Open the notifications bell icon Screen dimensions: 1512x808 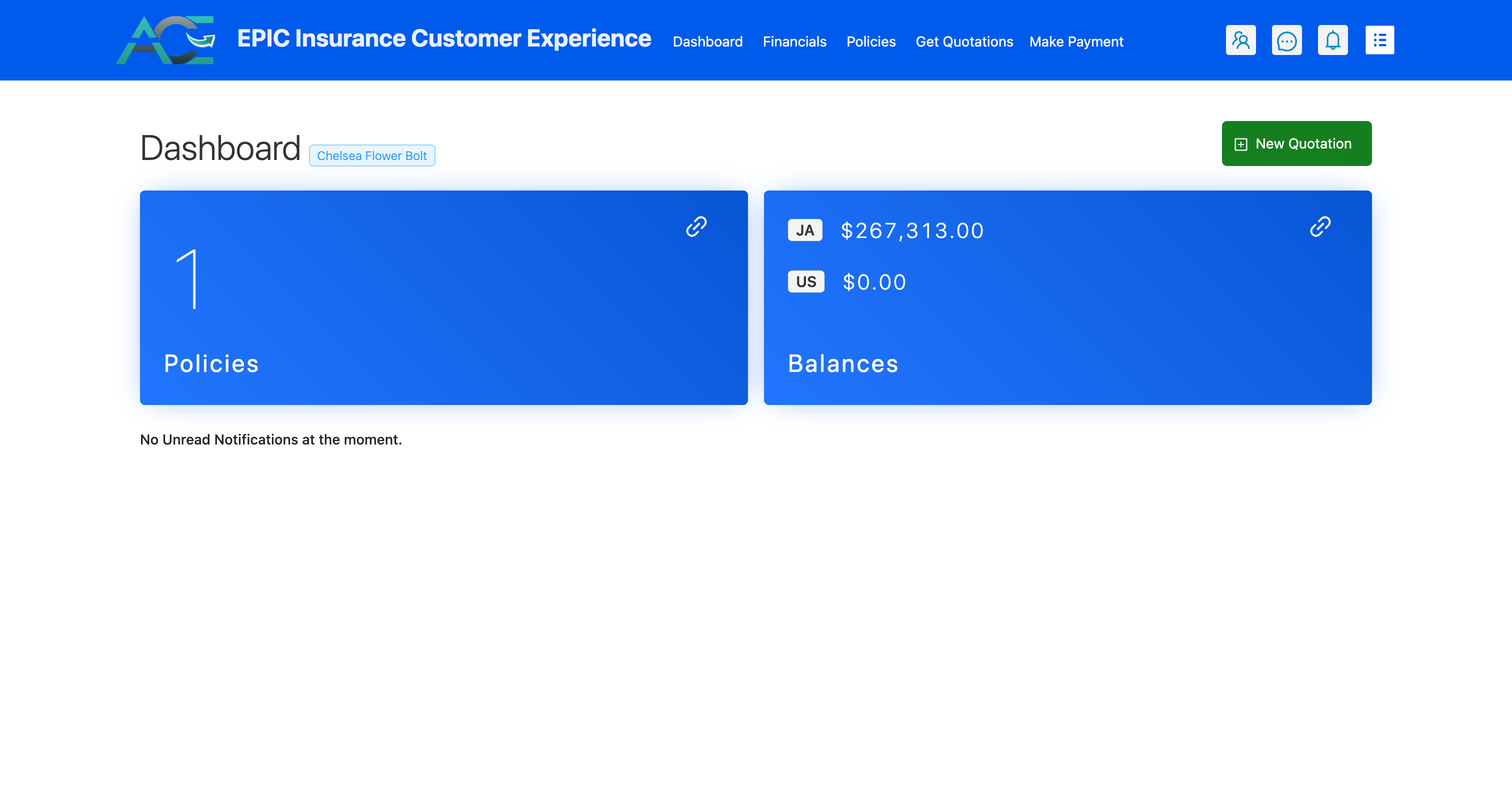point(1332,40)
